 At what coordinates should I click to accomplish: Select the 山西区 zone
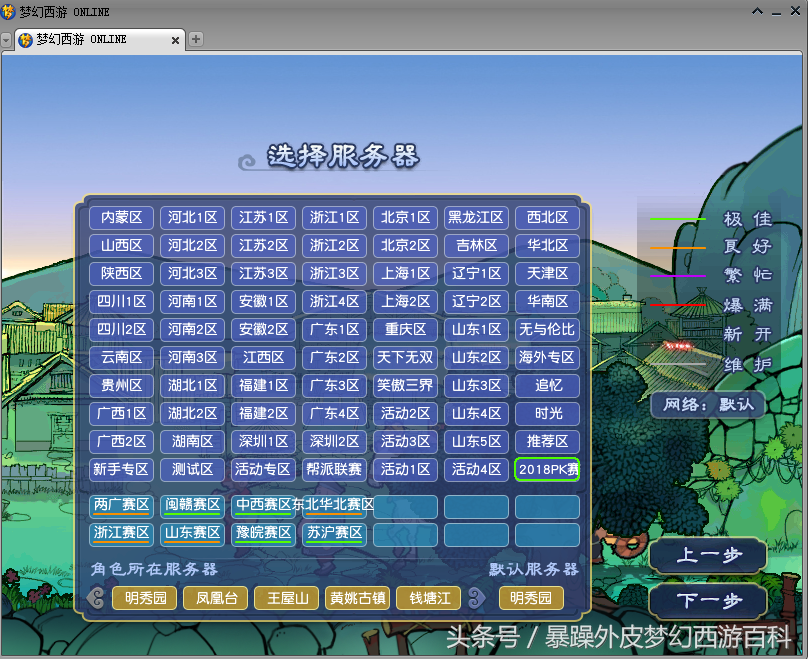click(121, 245)
